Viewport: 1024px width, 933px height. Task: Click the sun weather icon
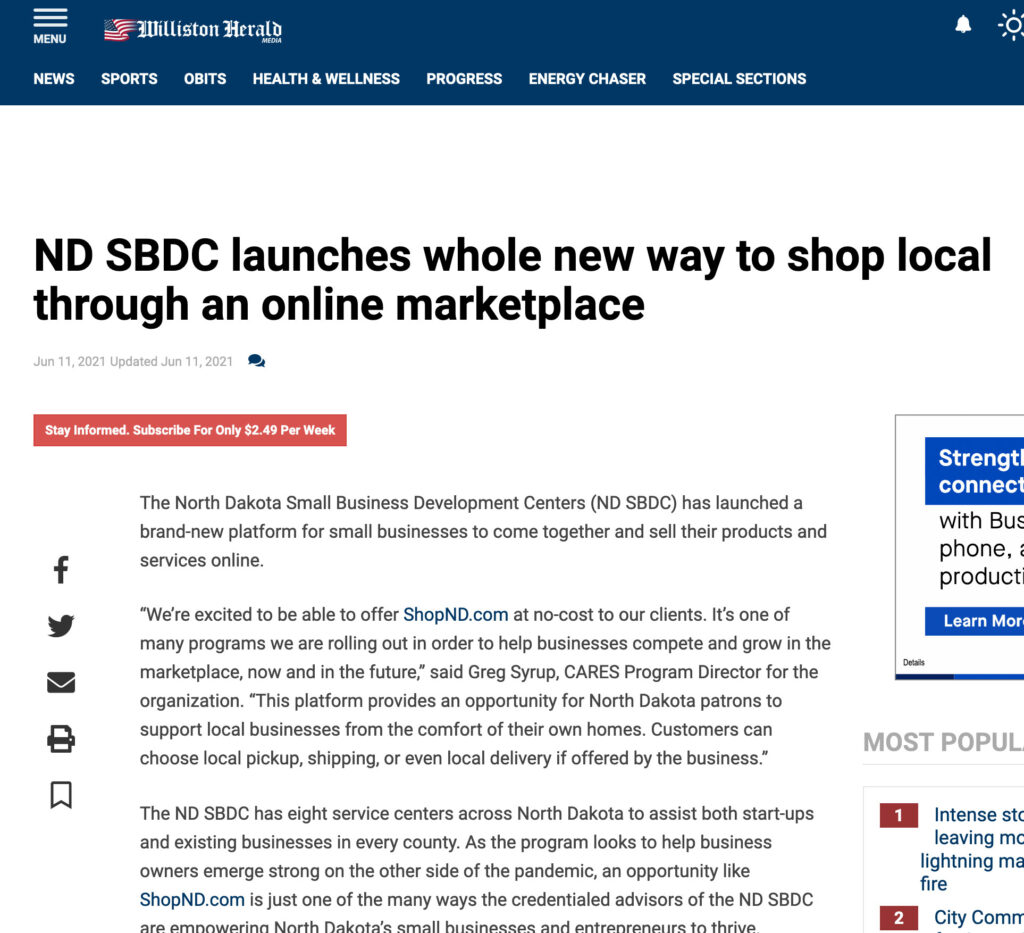(x=1012, y=26)
